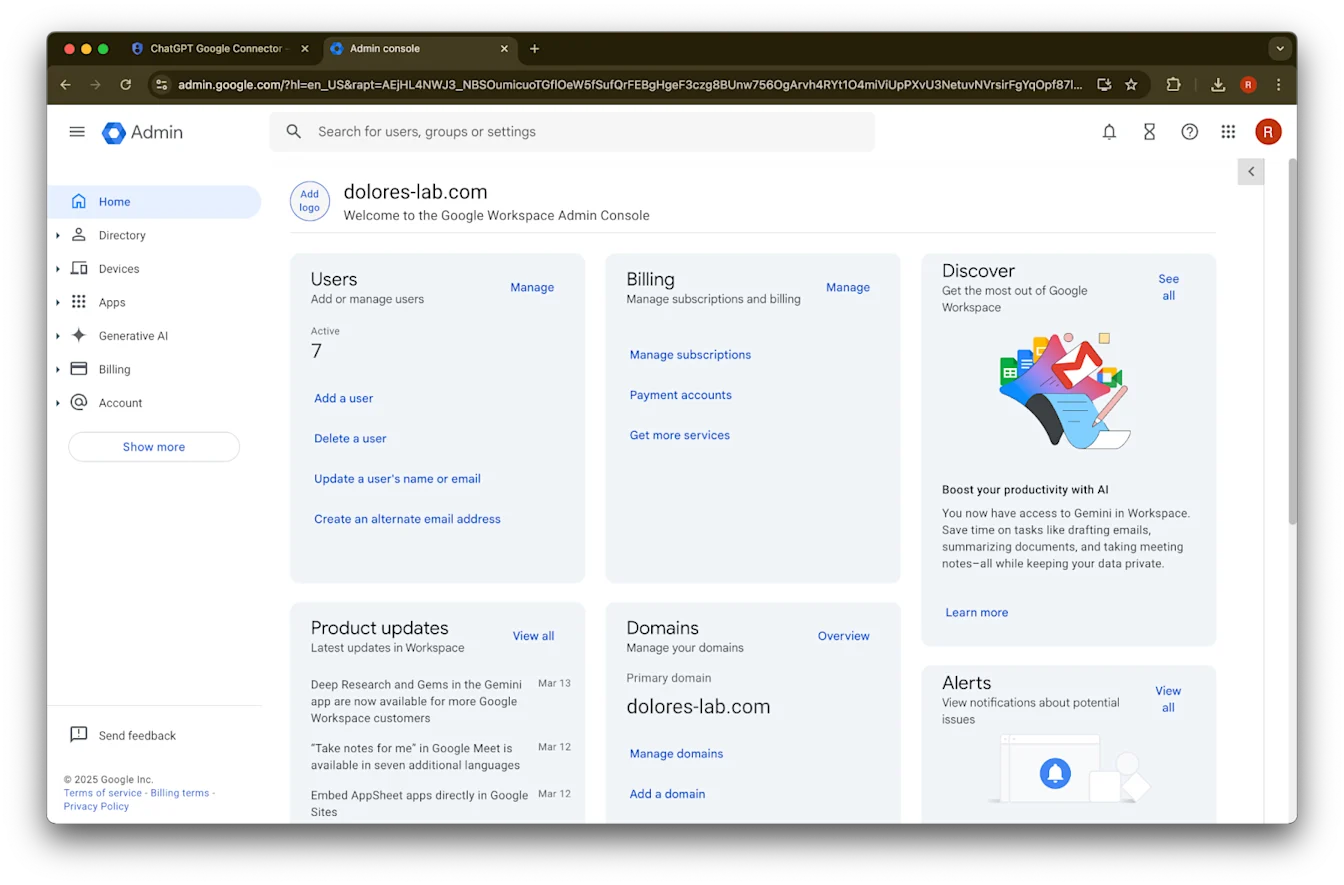
Task: Select Home in the sidebar
Action: (154, 201)
